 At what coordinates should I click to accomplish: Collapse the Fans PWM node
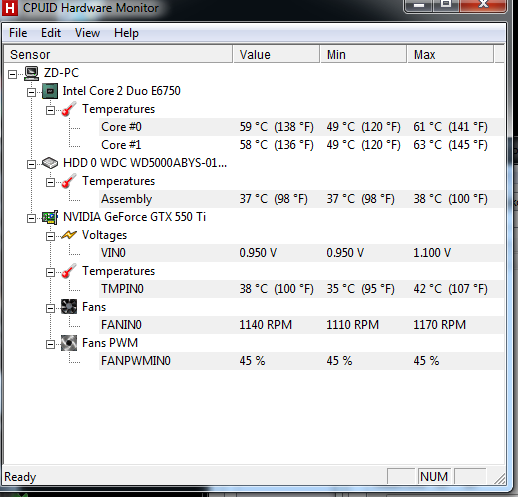[x=50, y=344]
